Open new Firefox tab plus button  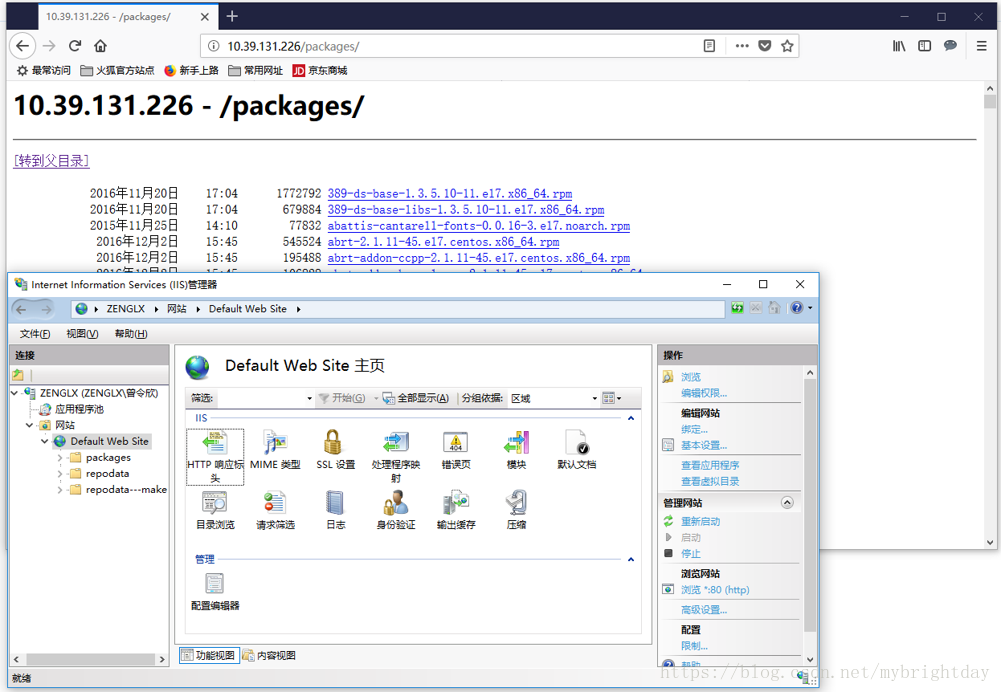[232, 16]
